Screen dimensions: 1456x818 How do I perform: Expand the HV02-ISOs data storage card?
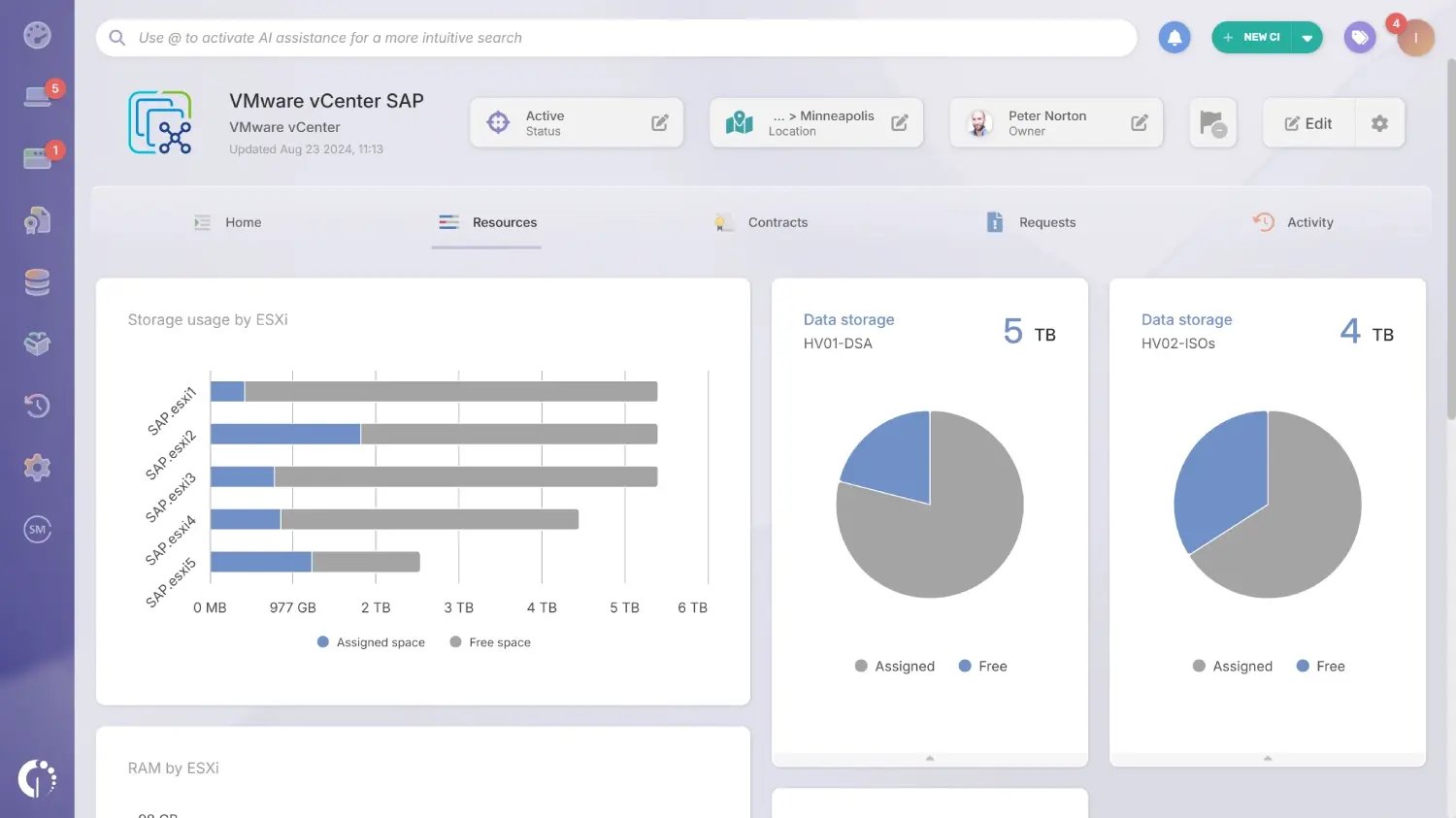click(x=1267, y=759)
